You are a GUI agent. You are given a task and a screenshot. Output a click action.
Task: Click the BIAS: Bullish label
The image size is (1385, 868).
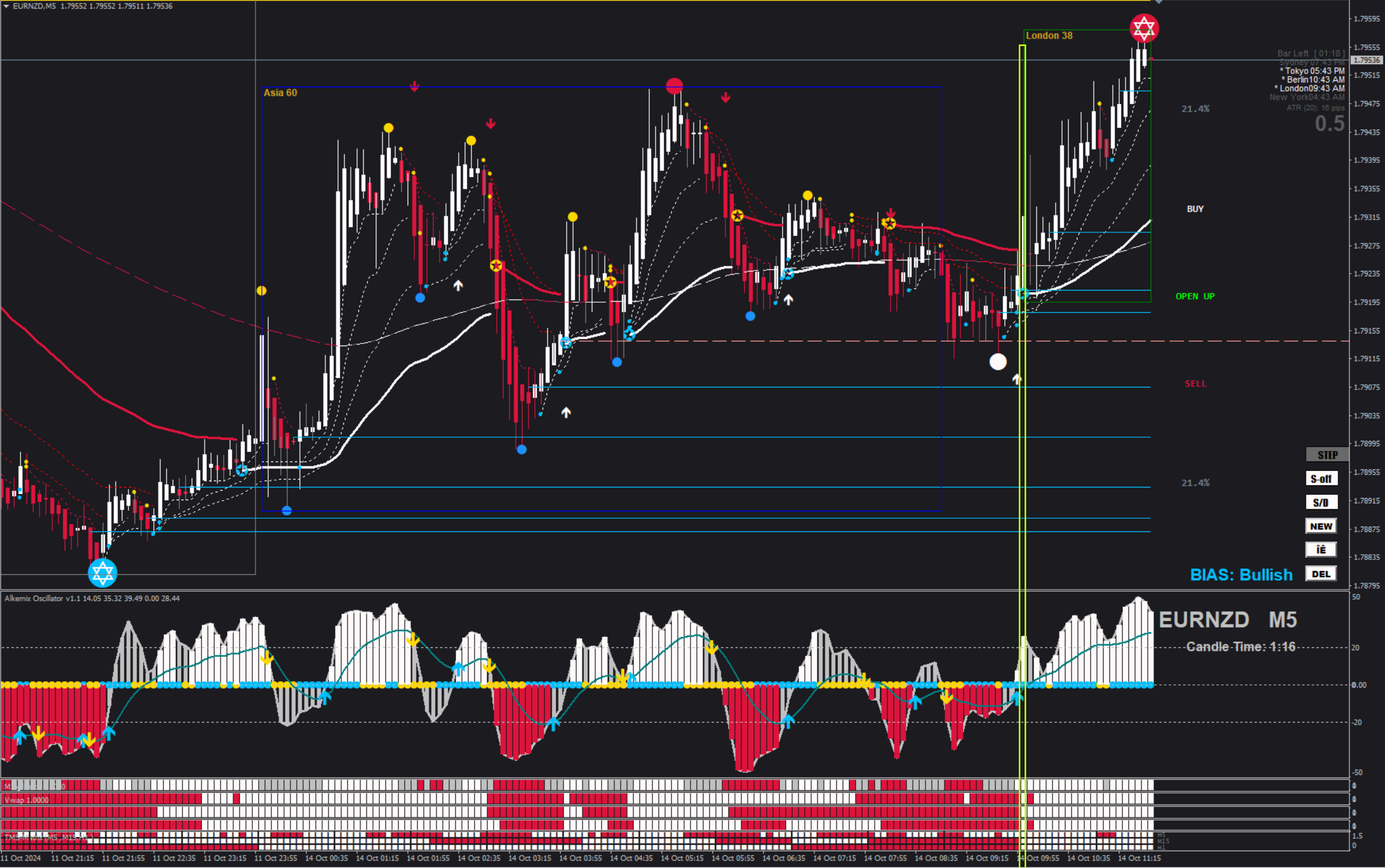(x=1241, y=575)
